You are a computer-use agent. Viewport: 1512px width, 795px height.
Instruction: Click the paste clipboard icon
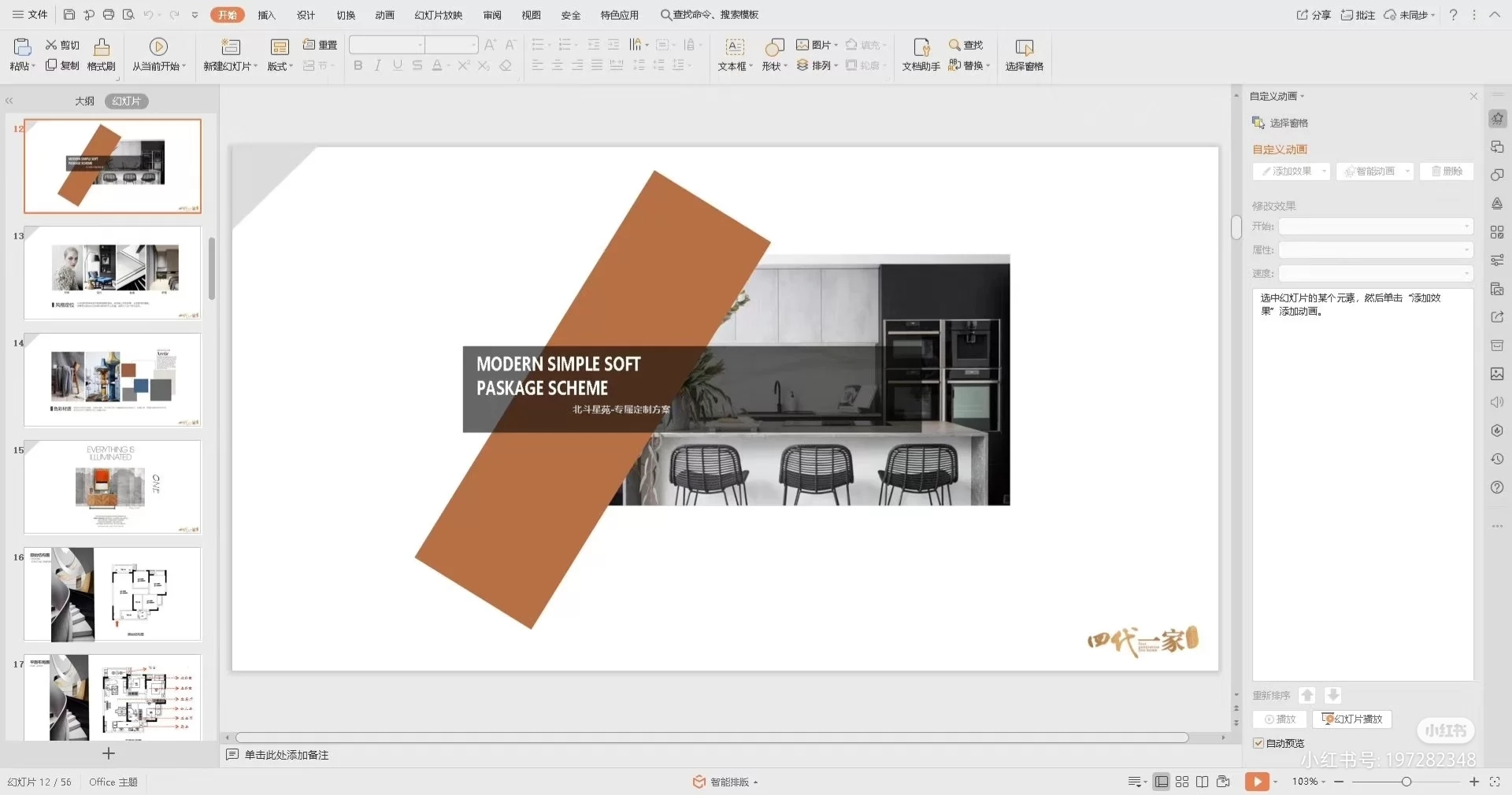pos(22,47)
